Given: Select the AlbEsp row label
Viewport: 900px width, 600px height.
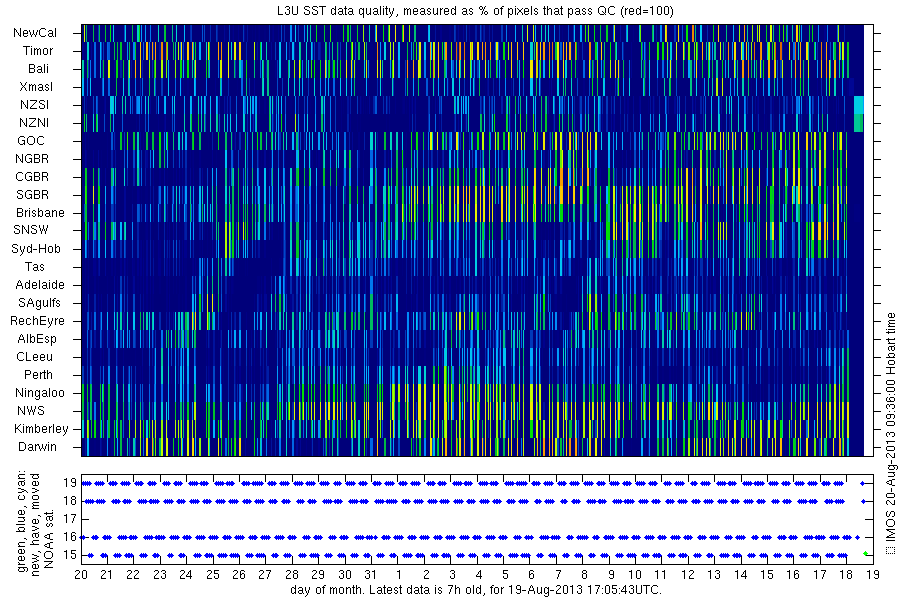Looking at the screenshot, I should (37, 339).
